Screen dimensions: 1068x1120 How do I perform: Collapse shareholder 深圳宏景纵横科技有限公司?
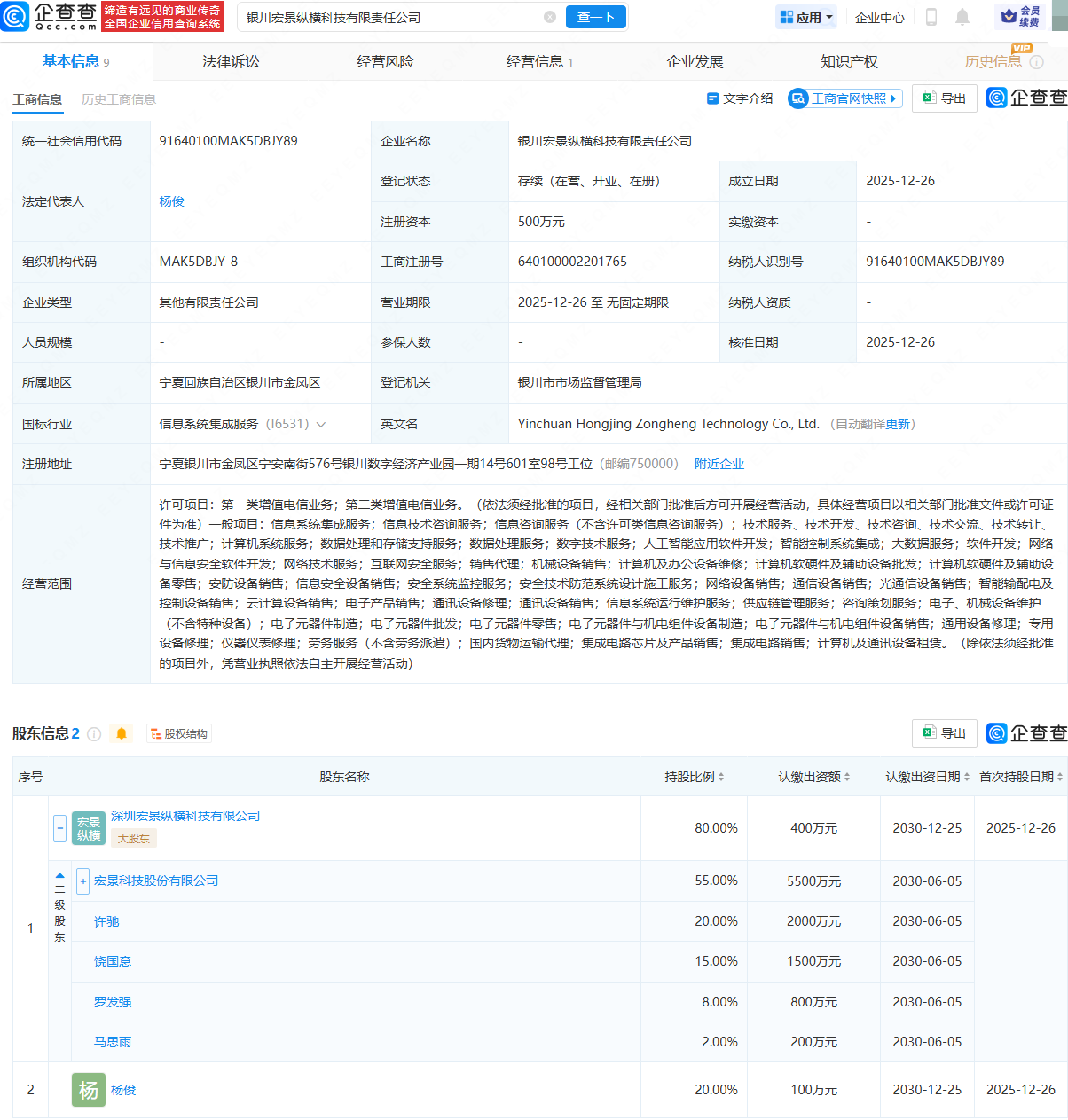tap(59, 827)
